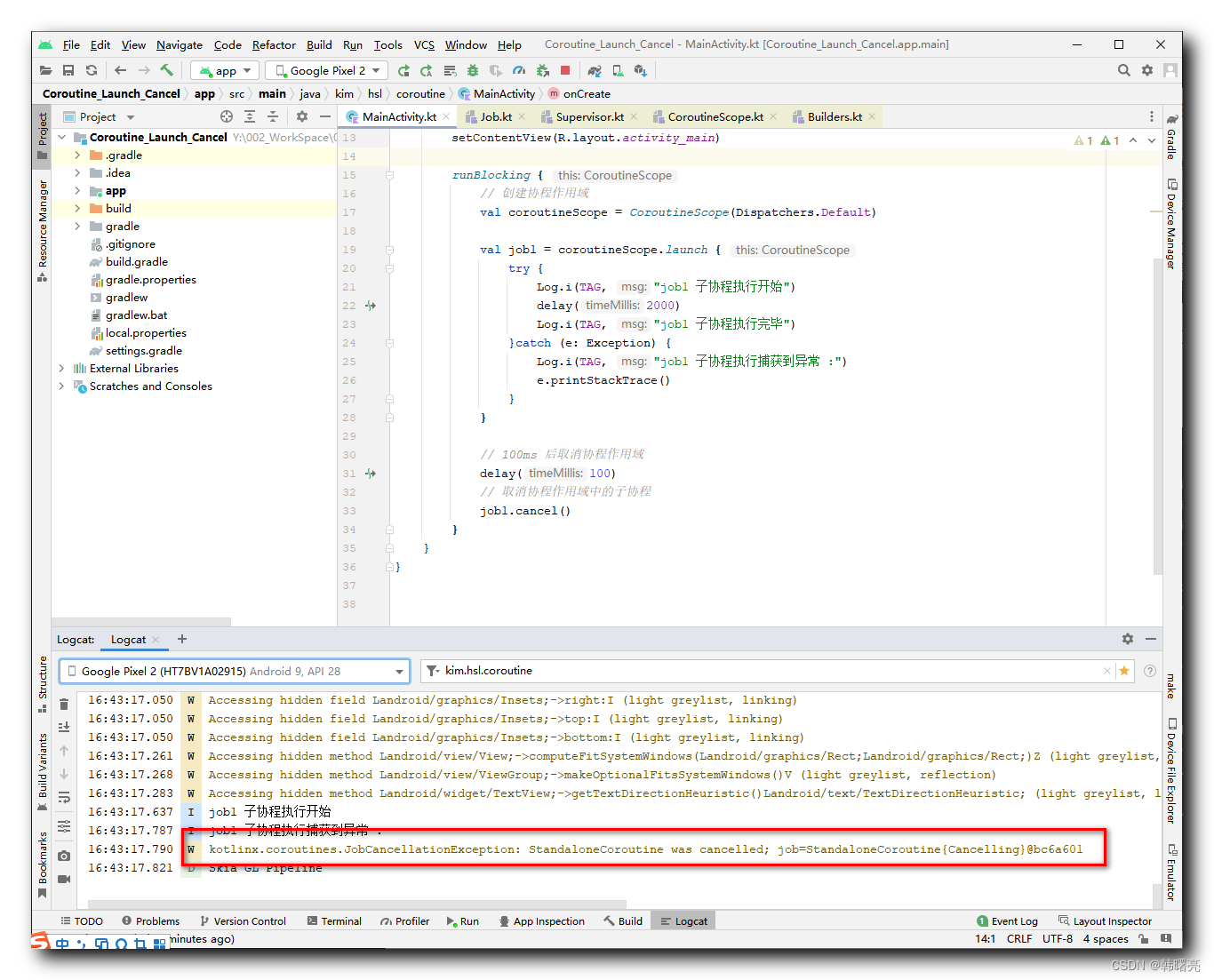Image resolution: width=1214 pixels, height=980 pixels.
Task: Click Select Opened File target icon
Action: pos(227,116)
